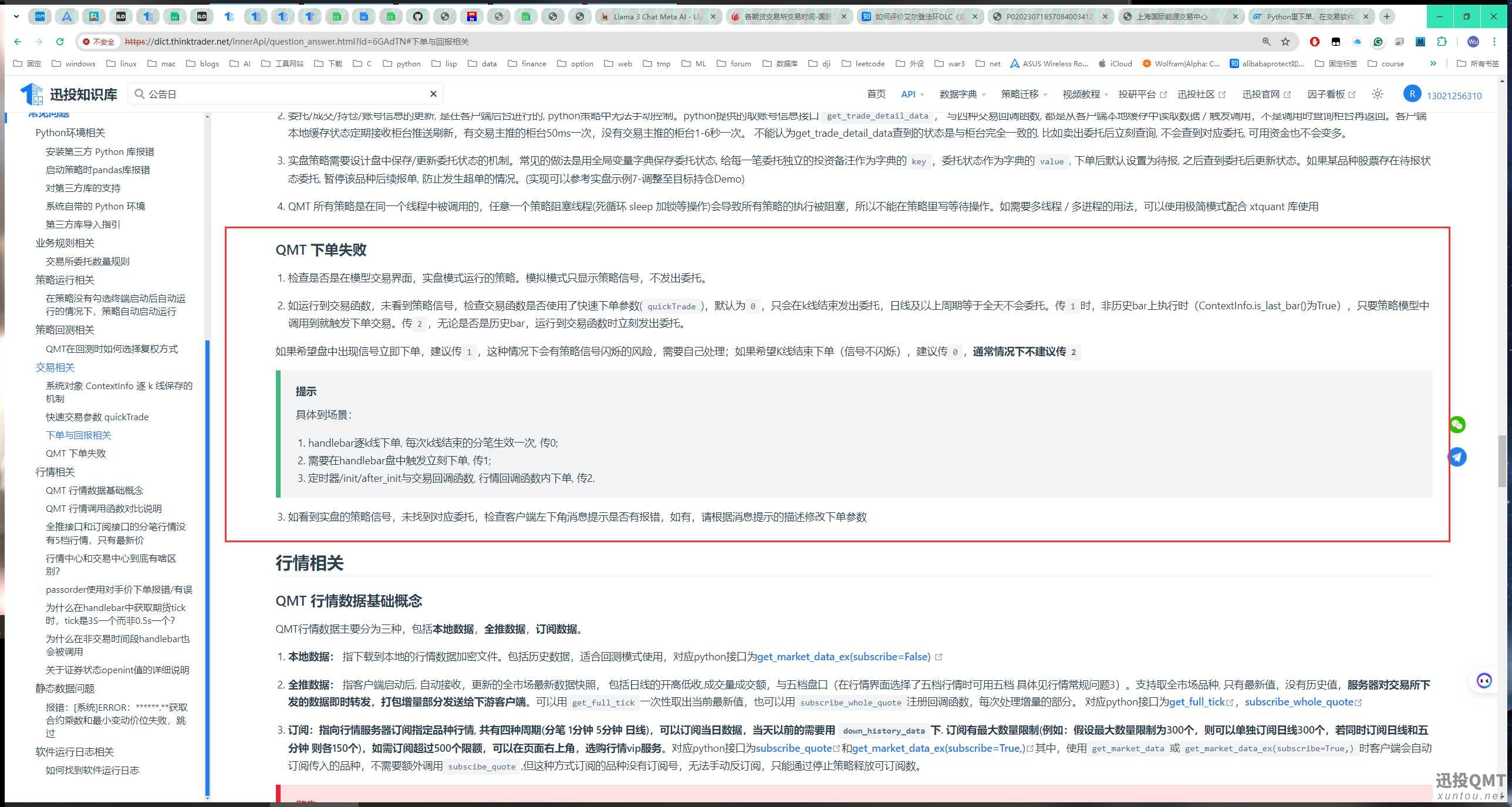Open 迅投社区 external link
This screenshot has width=1512, height=807.
[x=1201, y=94]
